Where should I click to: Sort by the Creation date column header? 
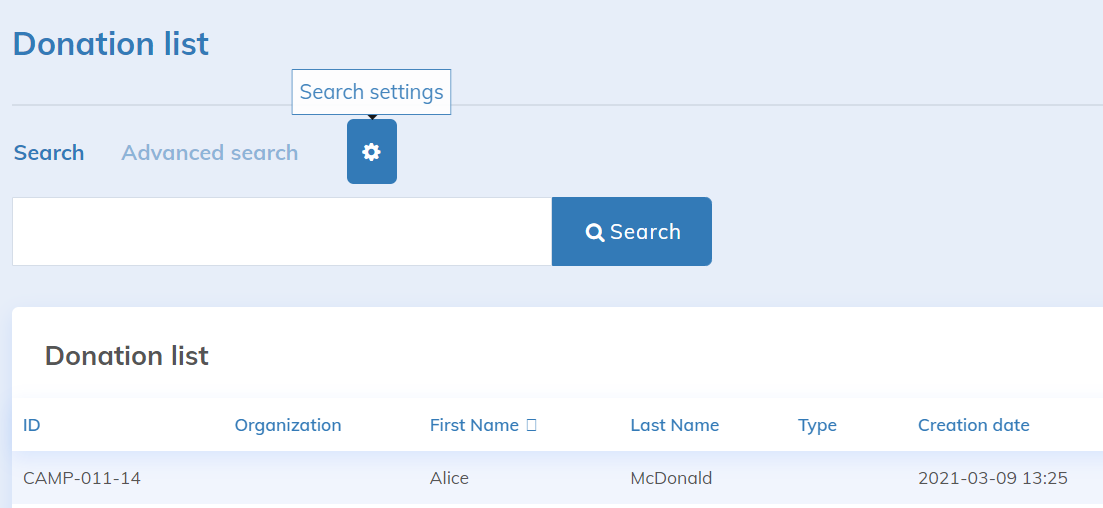pyautogui.click(x=973, y=425)
